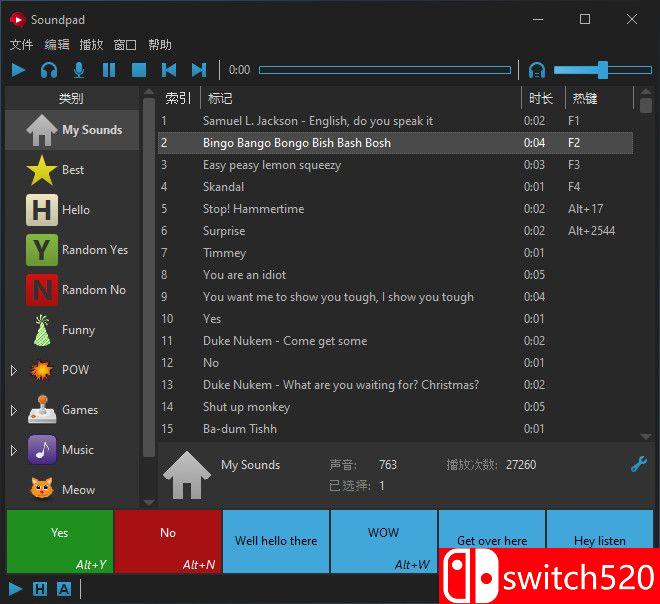Toggle the A button in bottom bar
The width and height of the screenshot is (660, 604).
pyautogui.click(x=64, y=589)
